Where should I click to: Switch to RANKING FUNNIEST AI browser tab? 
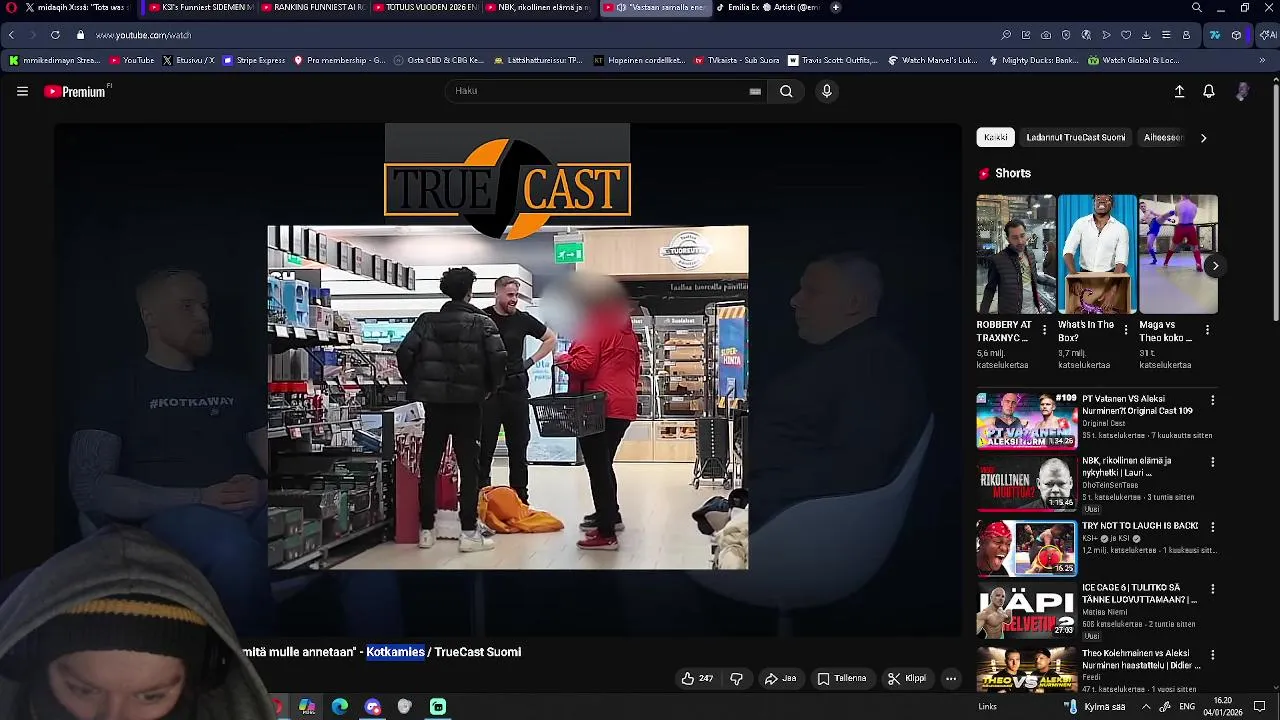point(314,7)
